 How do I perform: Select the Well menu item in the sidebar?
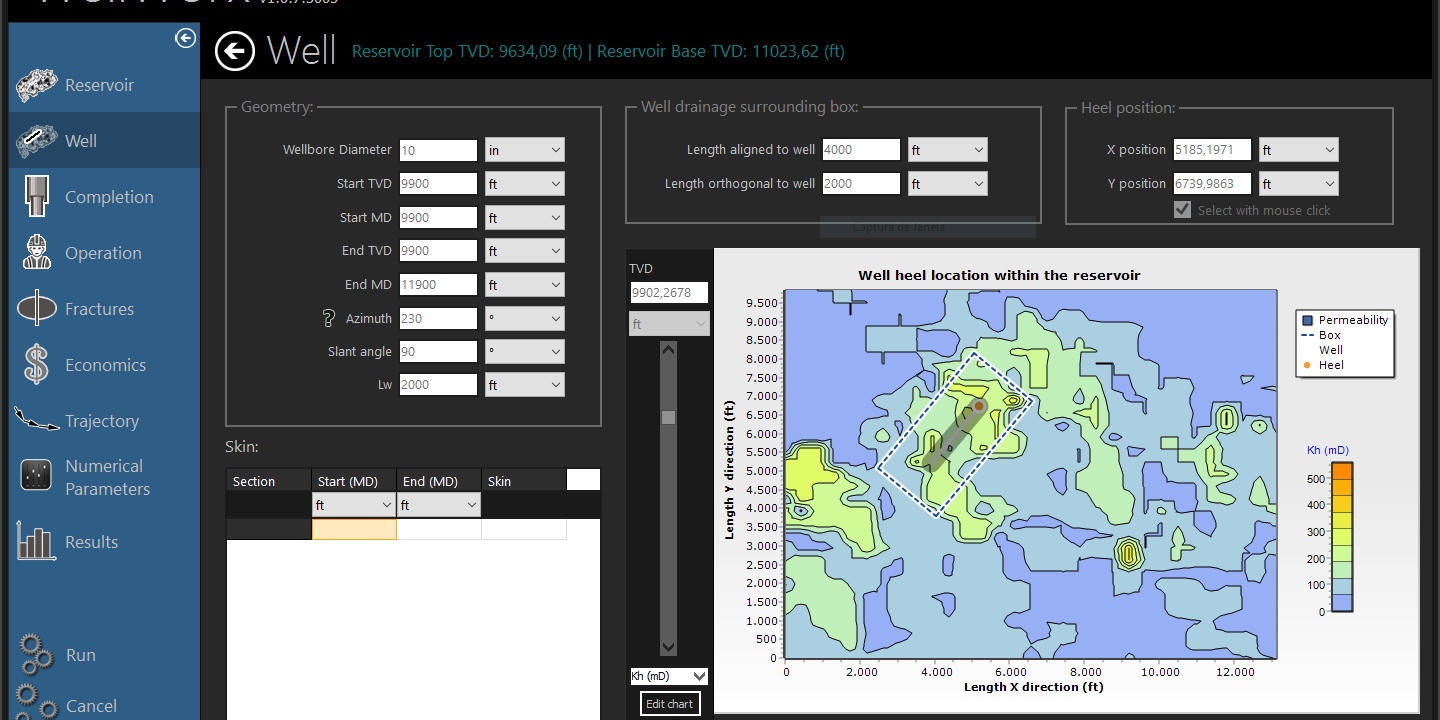click(x=81, y=141)
